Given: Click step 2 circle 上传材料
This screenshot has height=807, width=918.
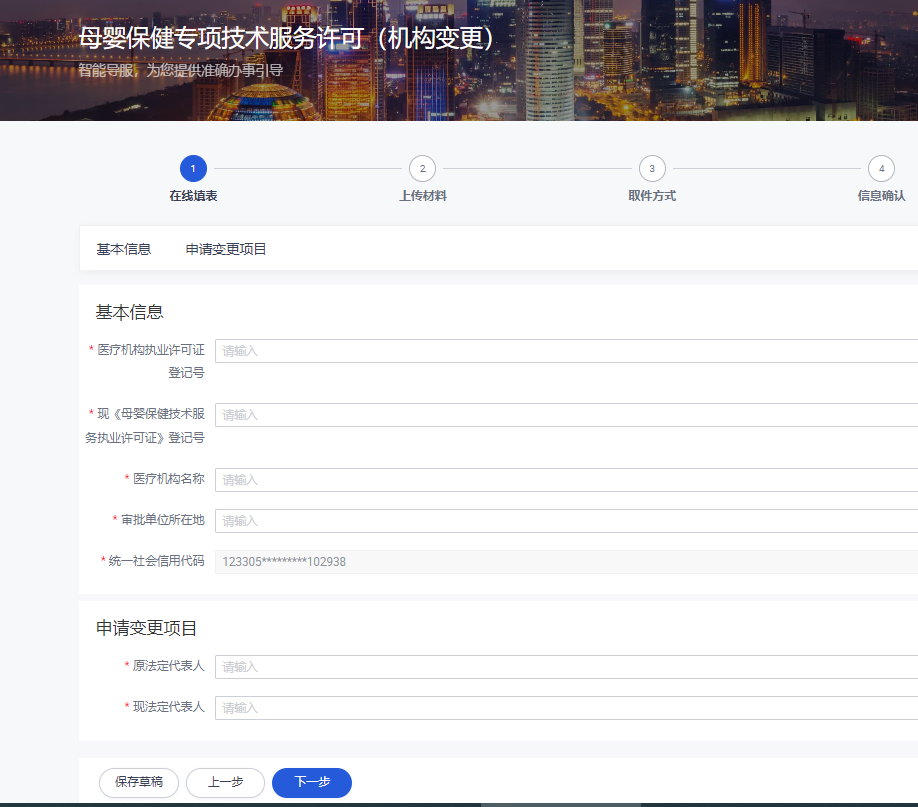Looking at the screenshot, I should [x=423, y=169].
